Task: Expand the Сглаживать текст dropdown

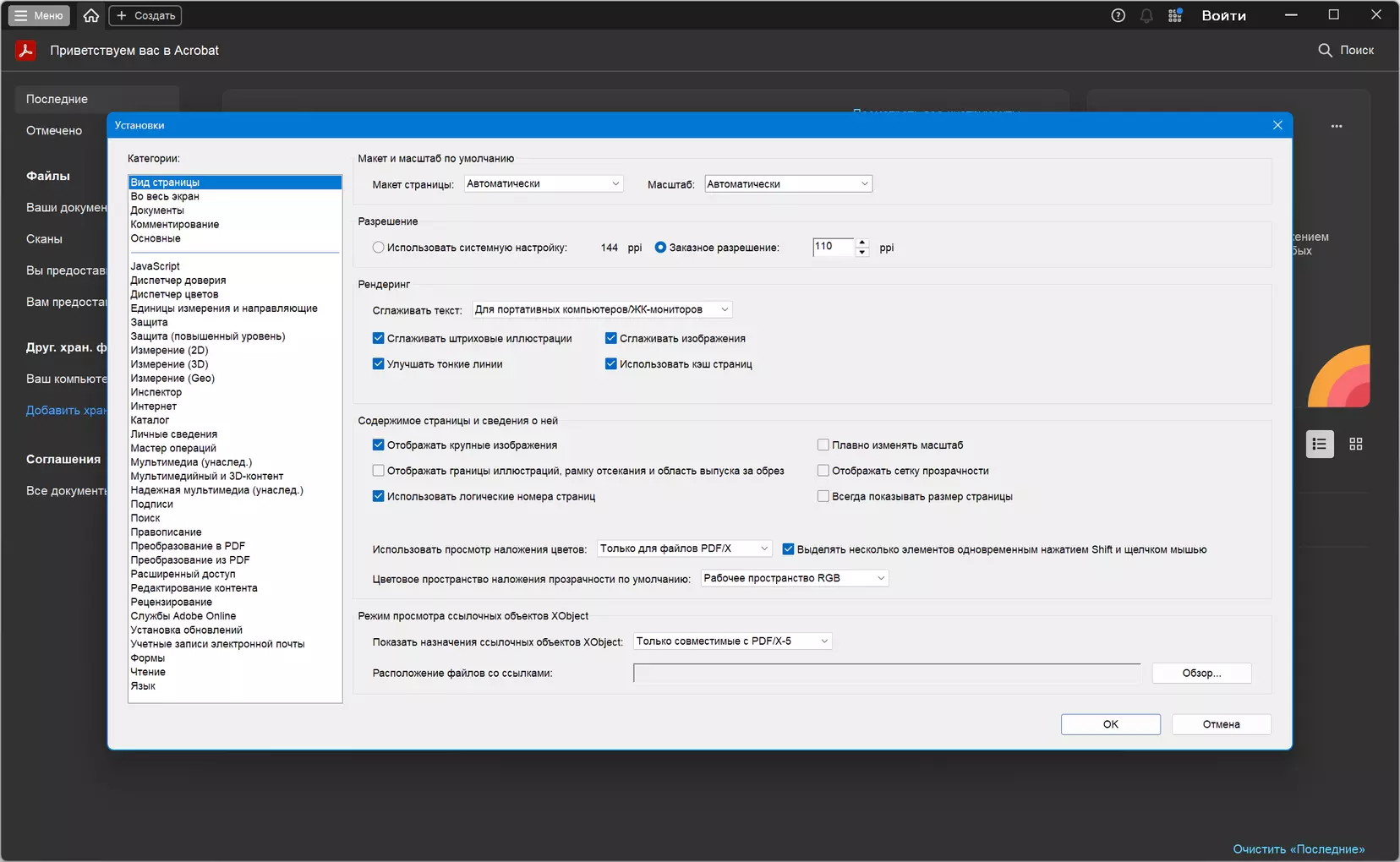Action: click(602, 309)
